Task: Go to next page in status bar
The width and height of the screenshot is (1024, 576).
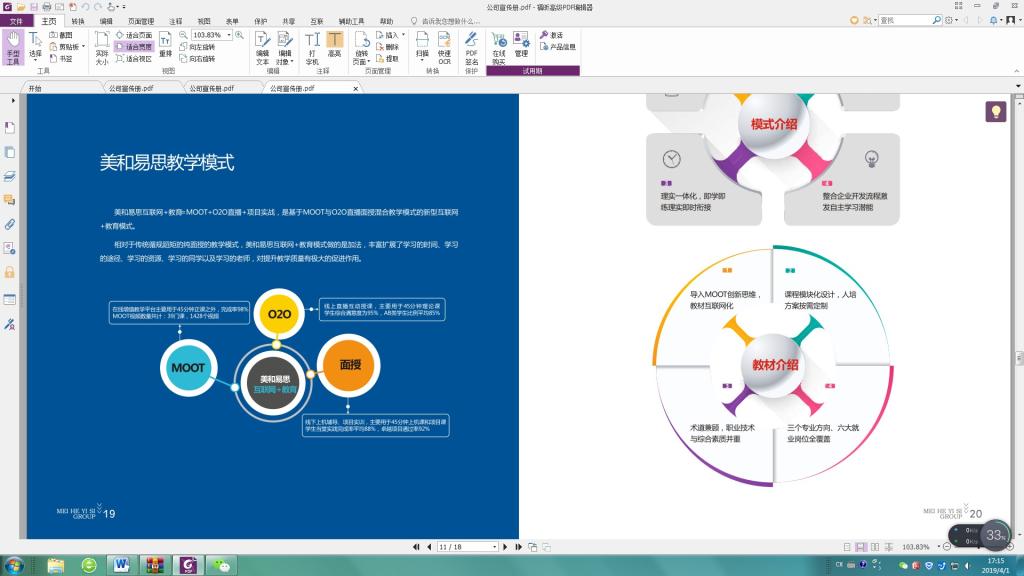Action: coord(506,547)
